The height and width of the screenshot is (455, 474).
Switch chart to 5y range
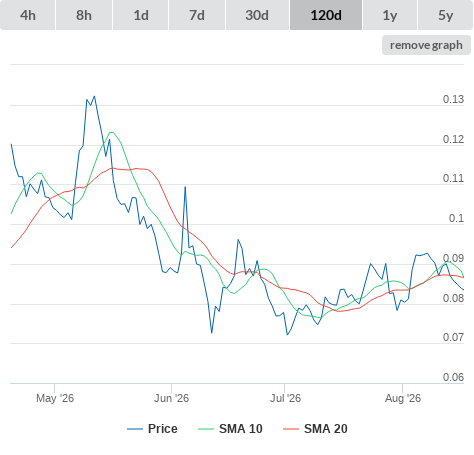(x=445, y=15)
